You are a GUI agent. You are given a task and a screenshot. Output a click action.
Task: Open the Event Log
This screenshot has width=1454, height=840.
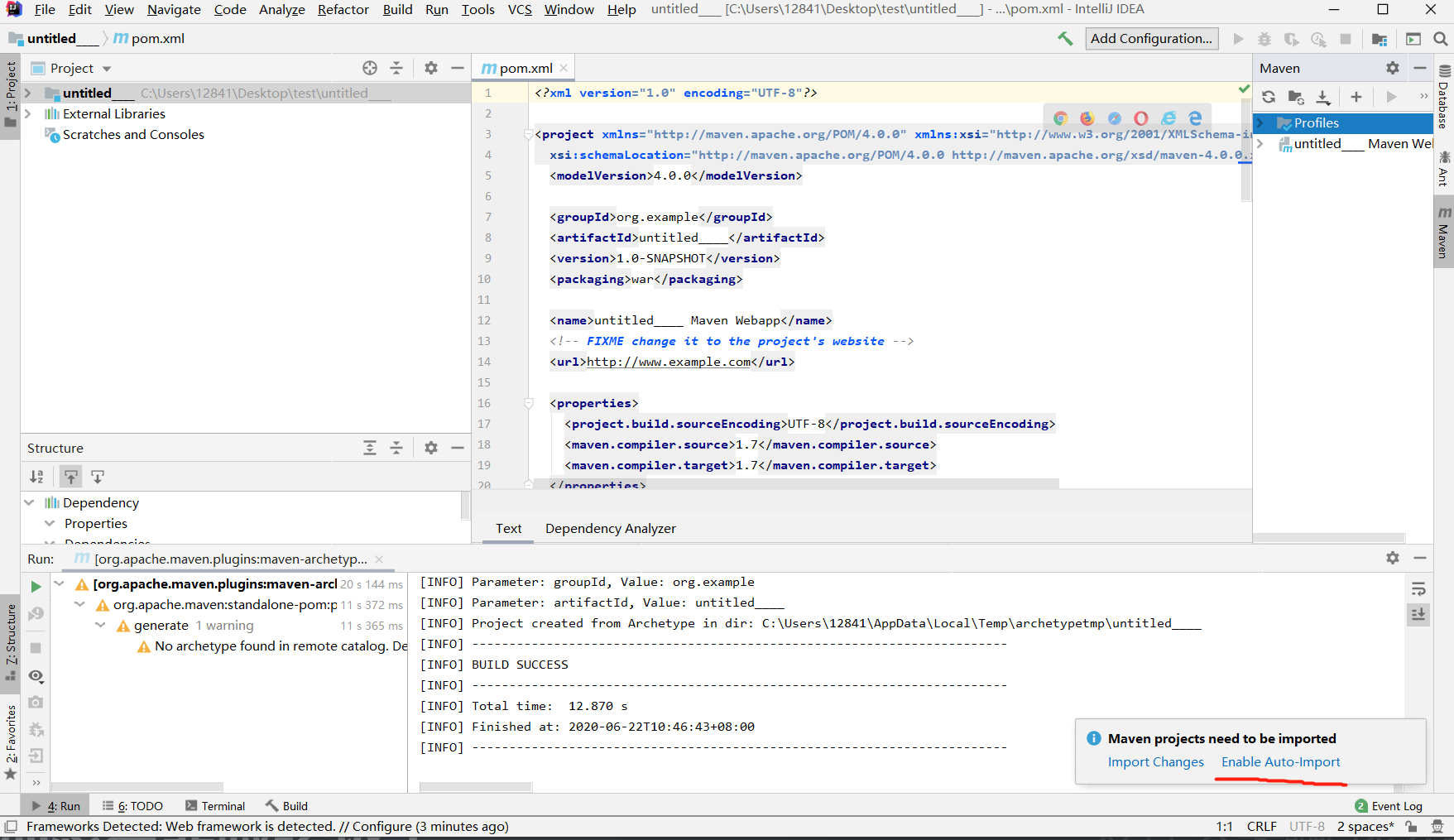tap(1389, 806)
